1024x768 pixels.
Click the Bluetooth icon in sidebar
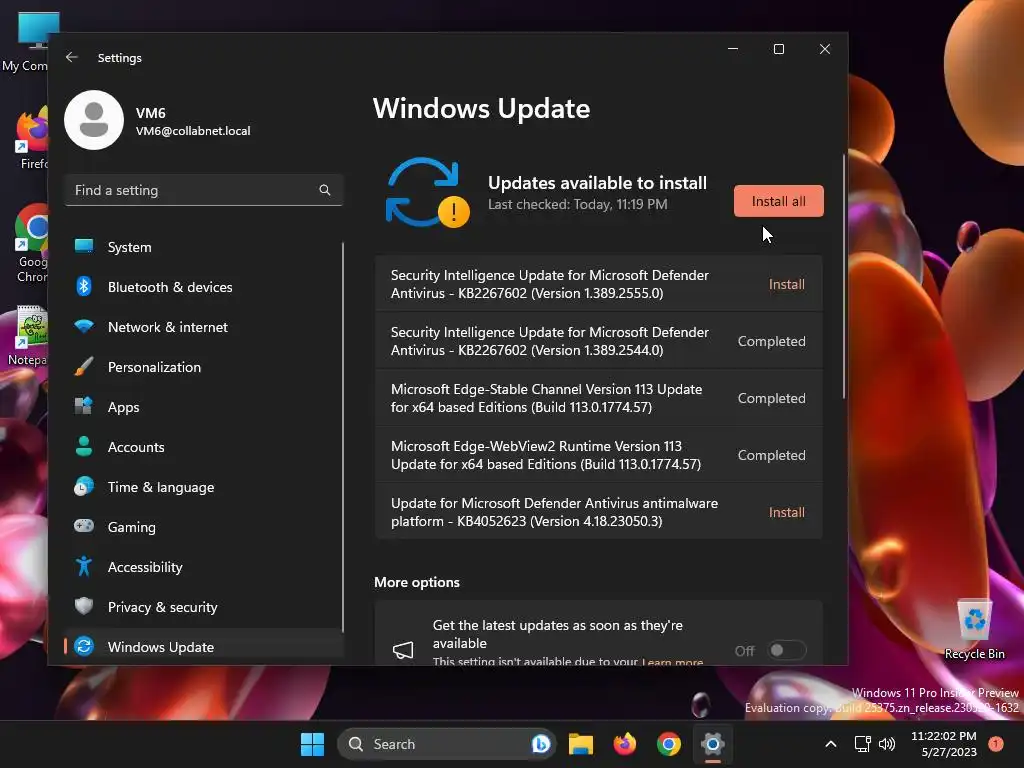[x=84, y=286]
